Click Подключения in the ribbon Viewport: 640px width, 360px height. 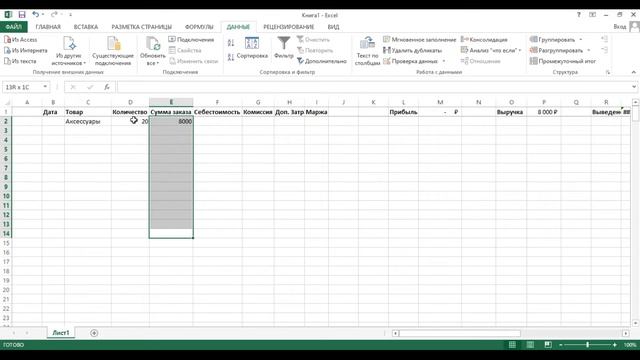(x=191, y=40)
